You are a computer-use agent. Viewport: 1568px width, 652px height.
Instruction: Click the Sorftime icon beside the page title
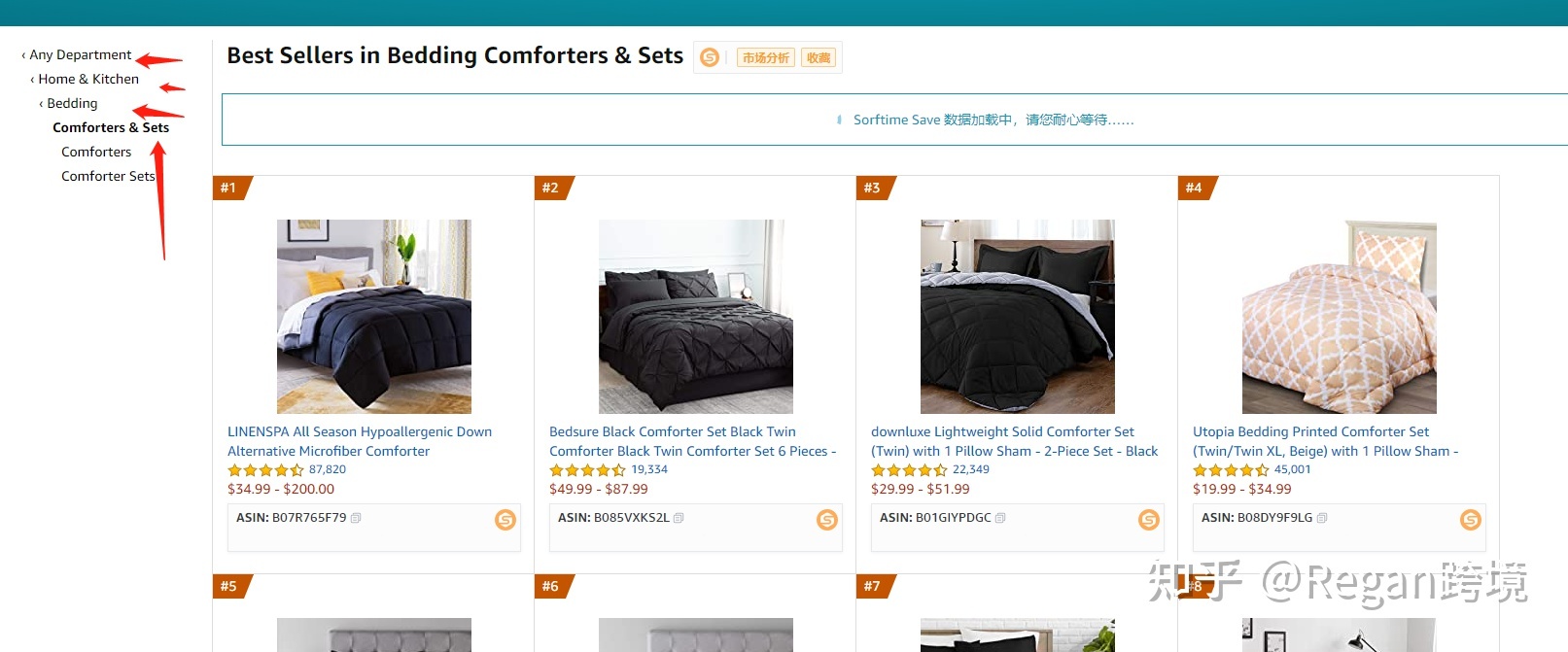tap(710, 58)
